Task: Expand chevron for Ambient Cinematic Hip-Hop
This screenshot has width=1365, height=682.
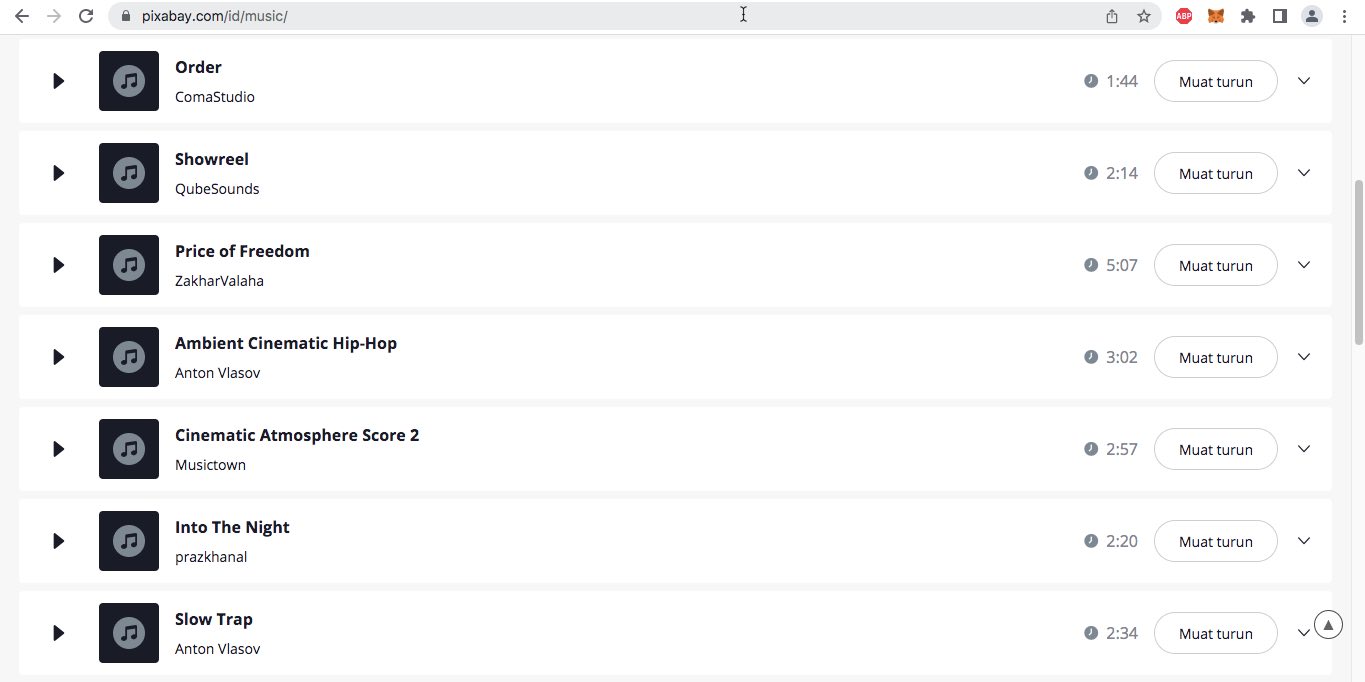Action: tap(1304, 357)
